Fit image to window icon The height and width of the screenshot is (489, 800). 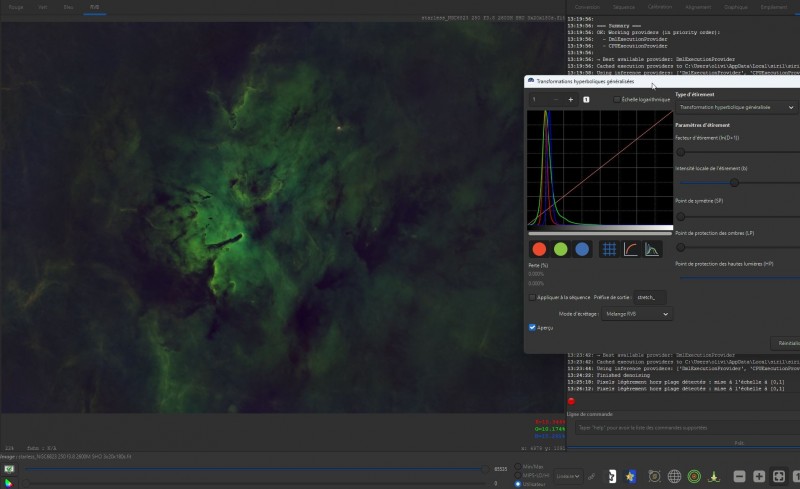[779, 476]
